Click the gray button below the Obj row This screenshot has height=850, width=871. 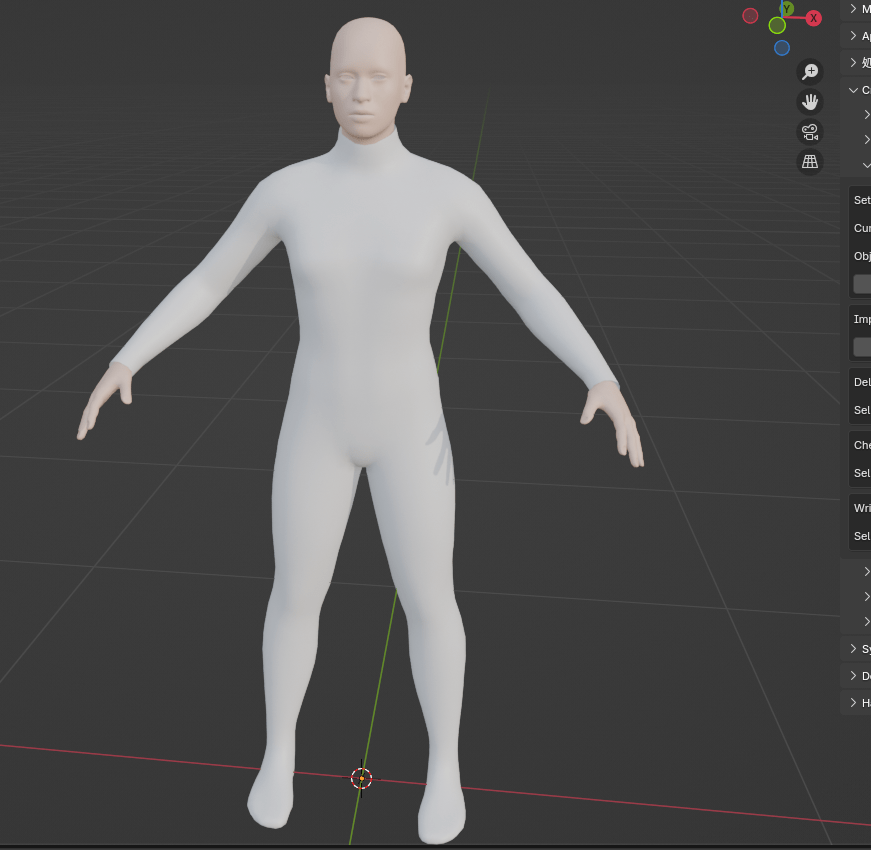pyautogui.click(x=861, y=284)
